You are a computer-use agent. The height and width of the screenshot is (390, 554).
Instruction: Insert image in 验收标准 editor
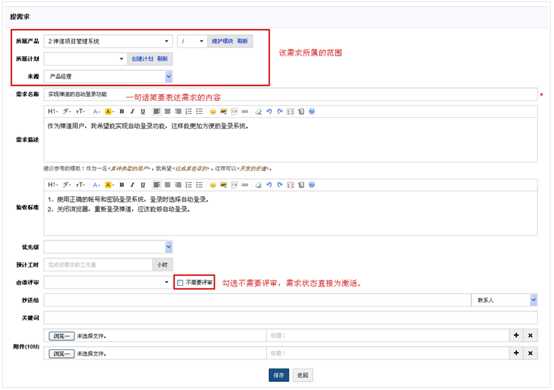223,185
